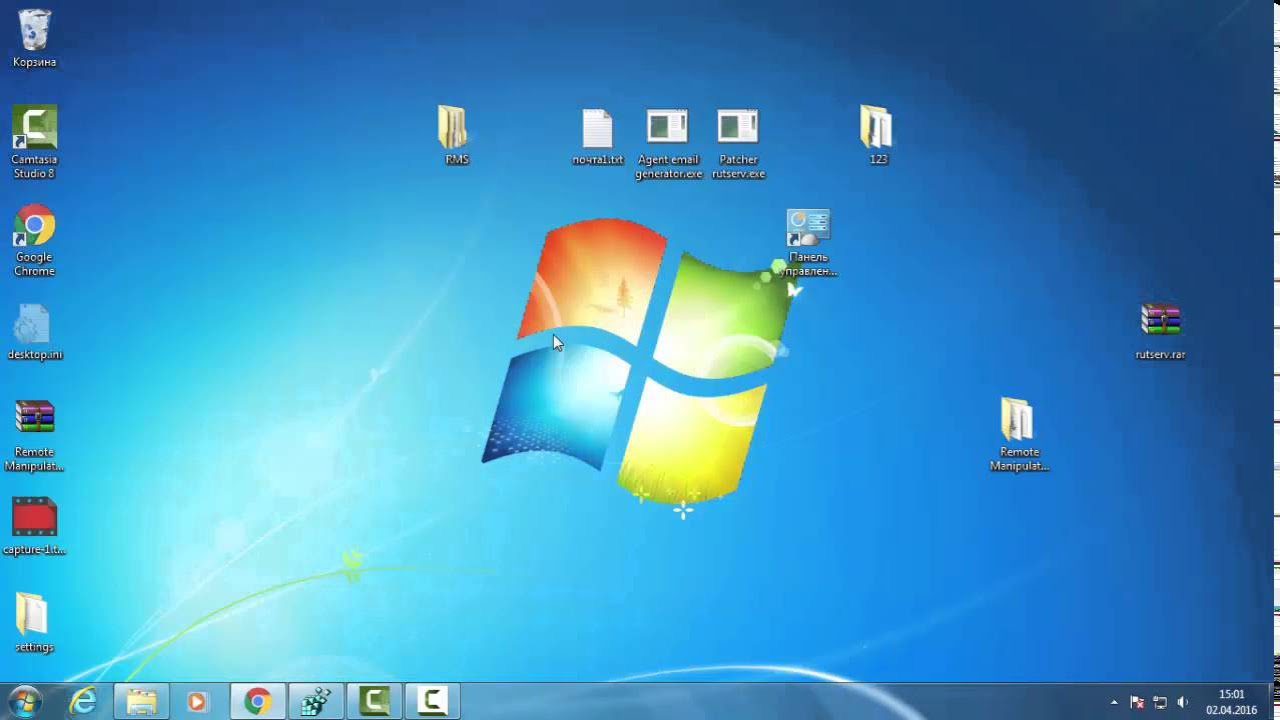Switch to Google Chrome in the taskbar
Viewport: 1280px width, 720px height.
(x=258, y=702)
